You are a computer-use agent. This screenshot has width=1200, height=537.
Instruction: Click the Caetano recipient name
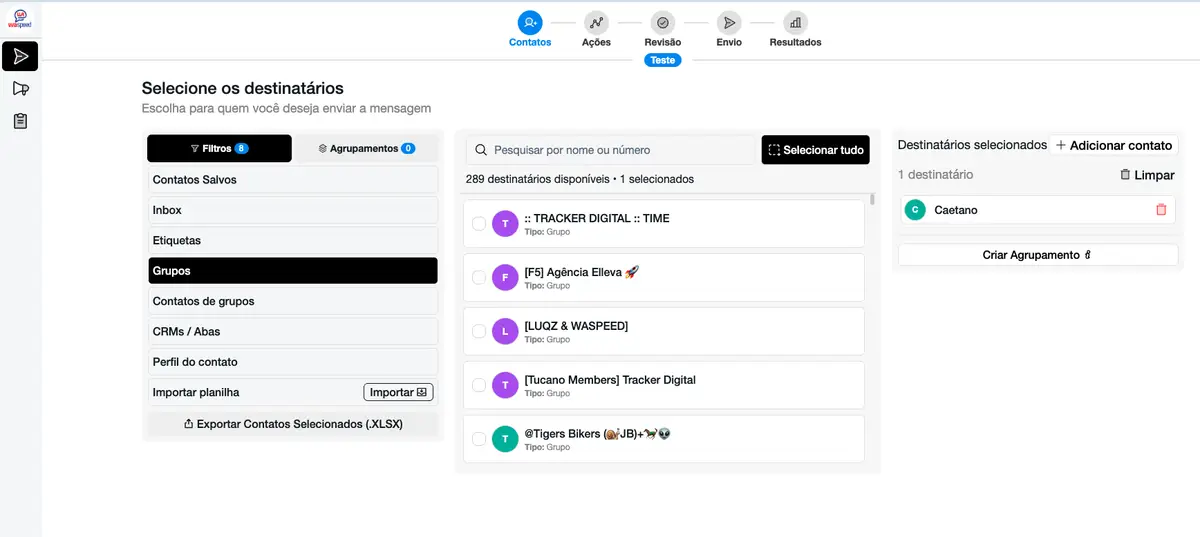[x=956, y=210]
